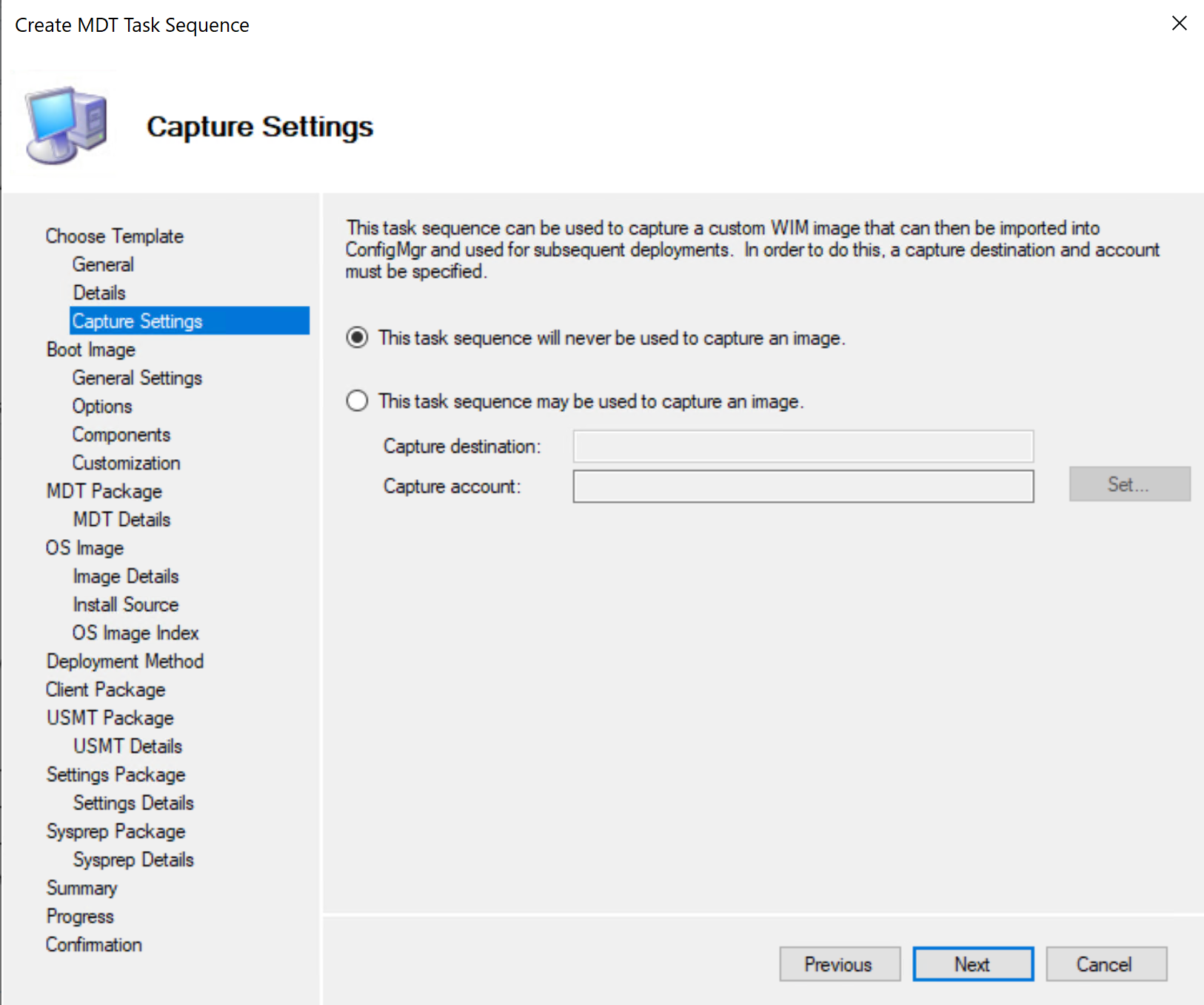Enable 'This task sequence may be used to capture an image'
The width and height of the screenshot is (1204, 1005).
[x=357, y=401]
